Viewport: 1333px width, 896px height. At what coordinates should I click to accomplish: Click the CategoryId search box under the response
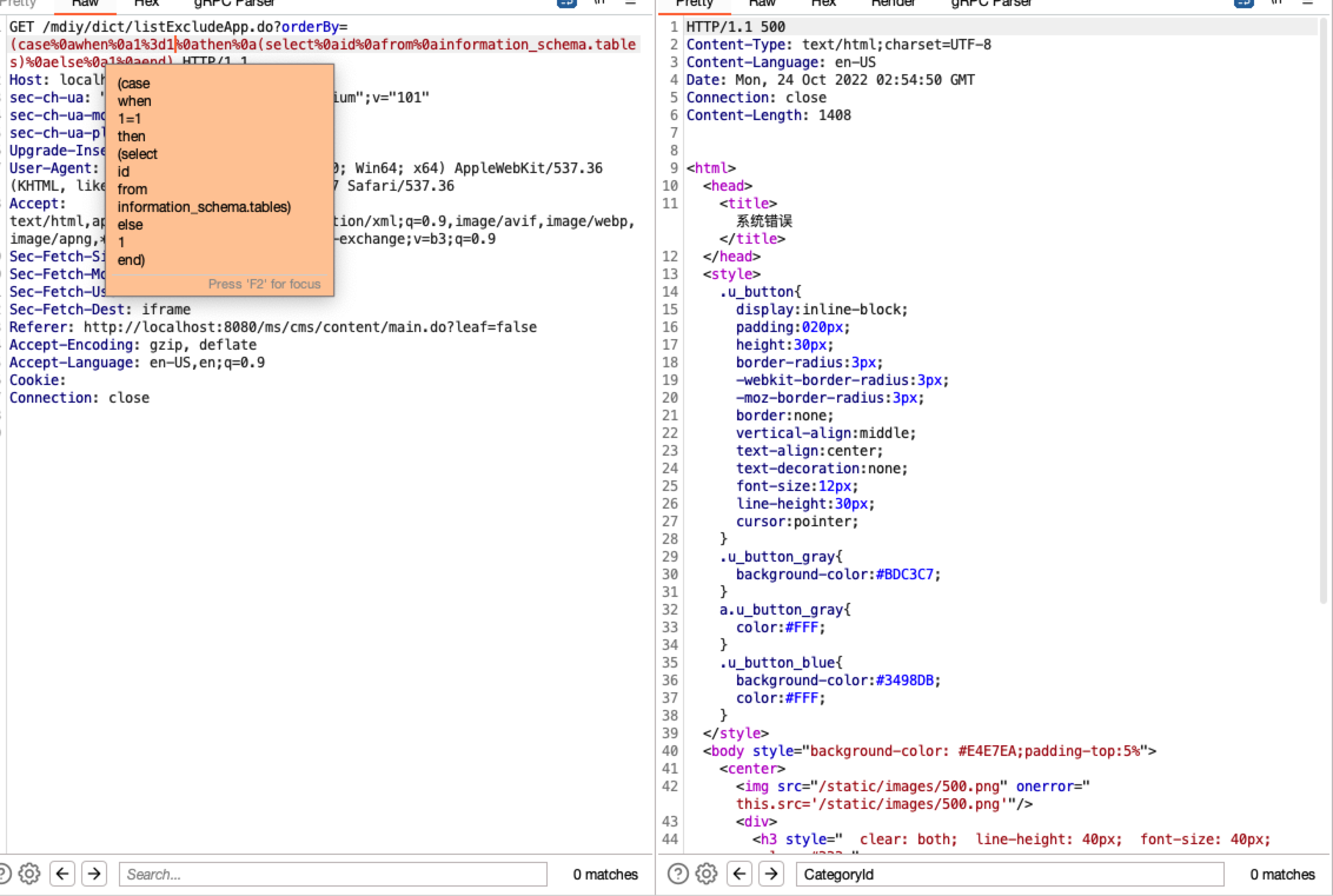[x=1010, y=874]
